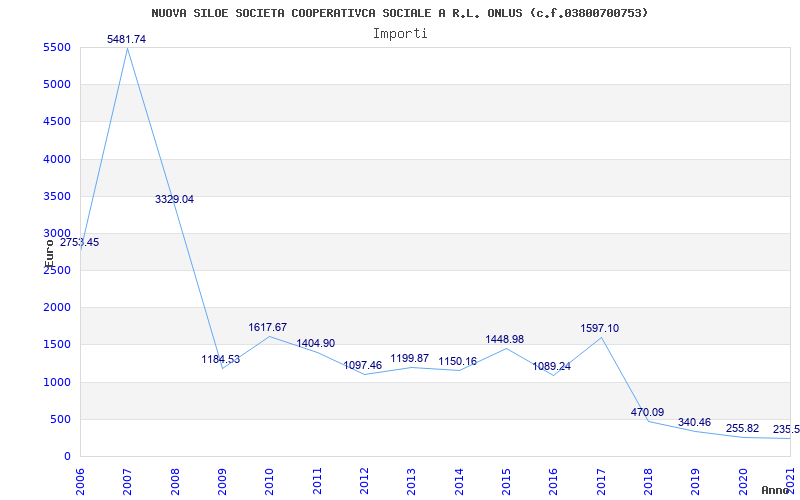The height and width of the screenshot is (500, 800).
Task: Select the 1184.53 data label
Action: tap(220, 359)
